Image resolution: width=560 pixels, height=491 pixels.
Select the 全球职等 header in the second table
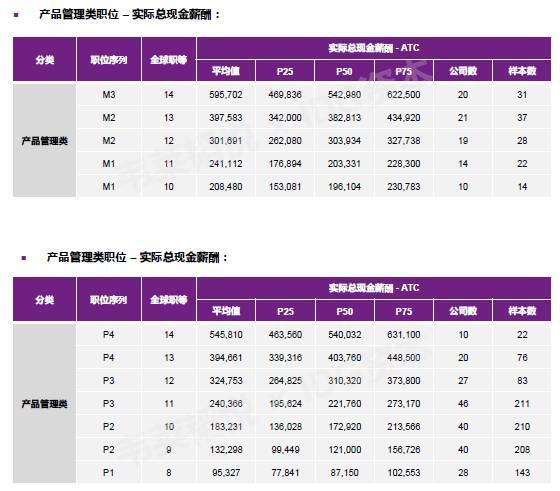(x=169, y=299)
